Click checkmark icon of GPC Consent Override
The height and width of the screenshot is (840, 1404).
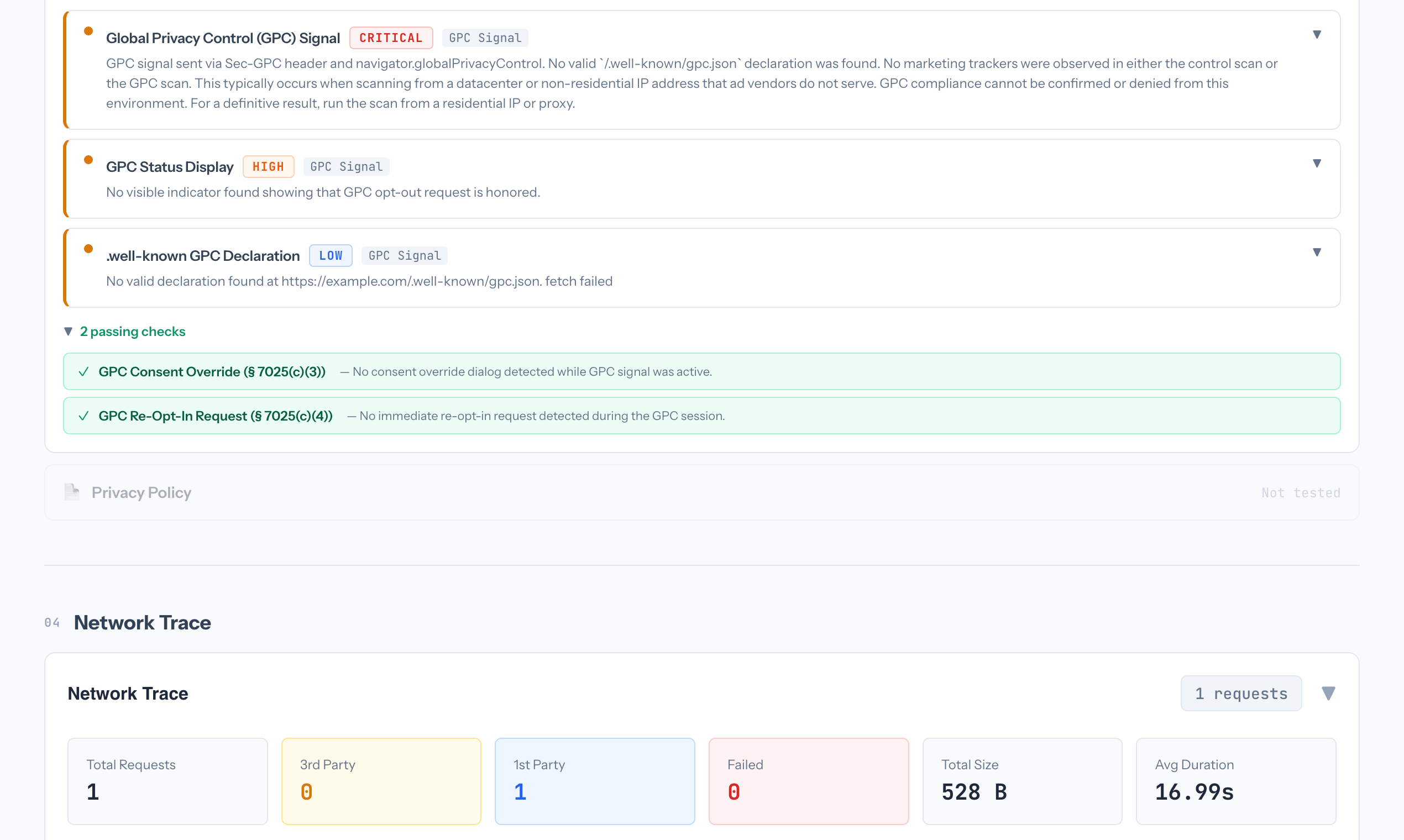point(84,372)
